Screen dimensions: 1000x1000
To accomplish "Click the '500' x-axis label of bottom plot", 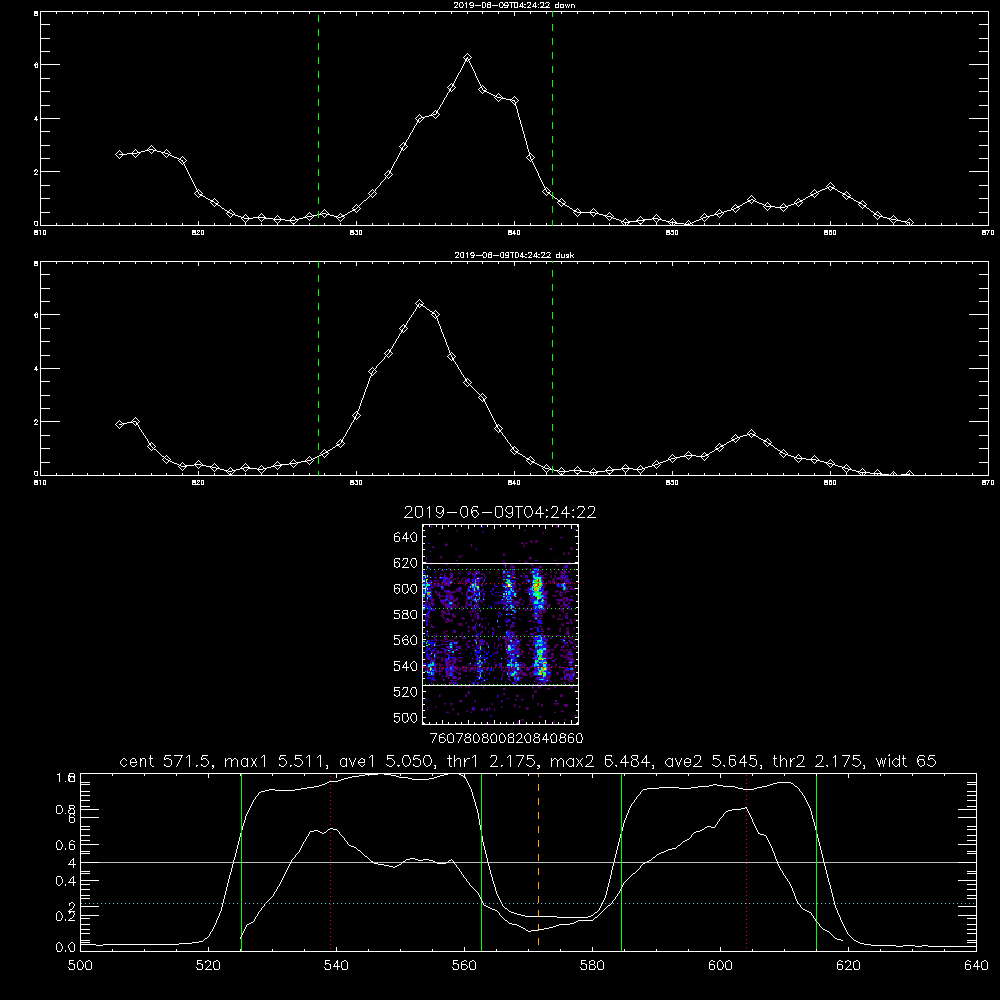I will (80, 966).
